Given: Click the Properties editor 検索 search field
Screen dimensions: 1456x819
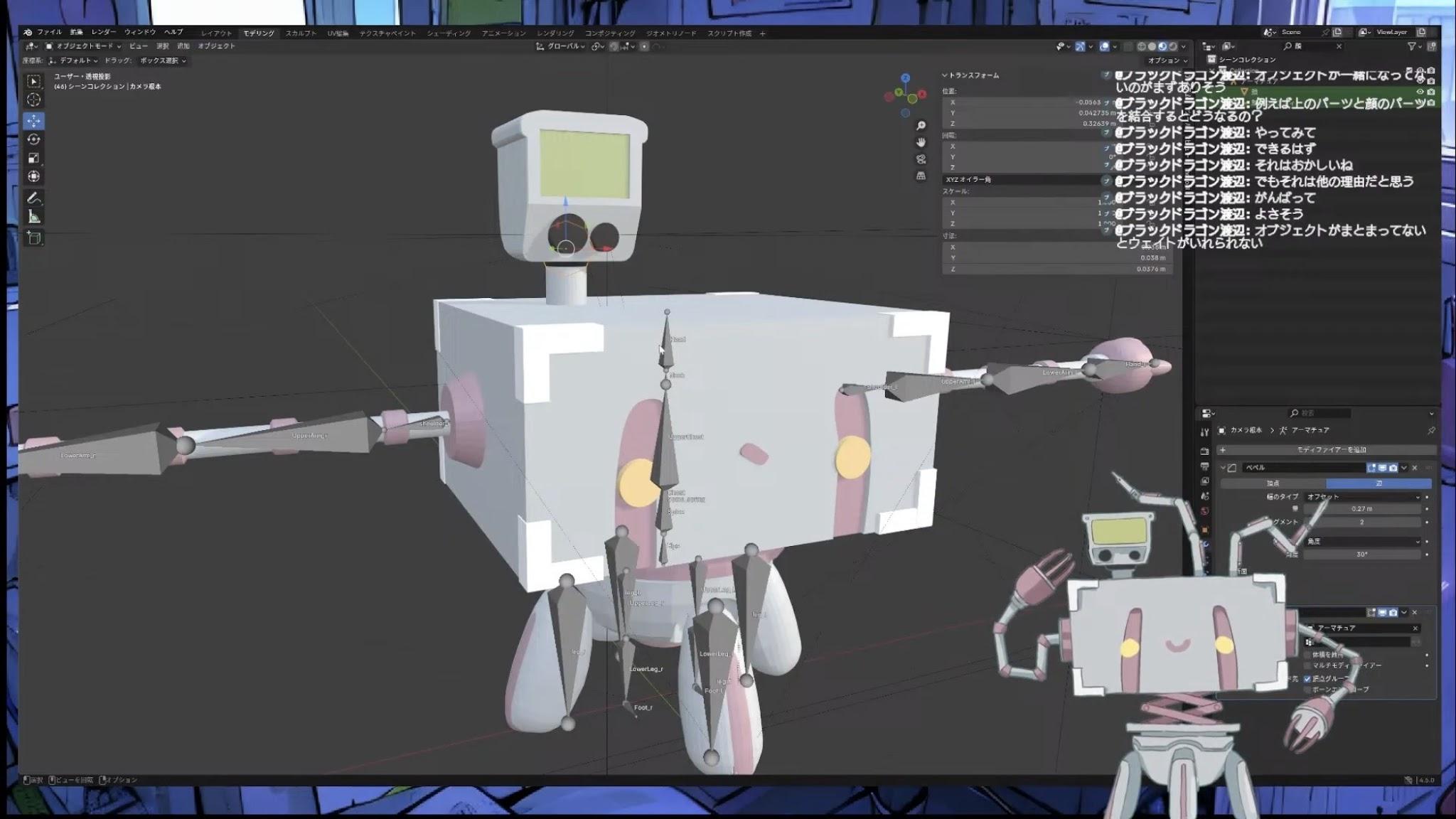Looking at the screenshot, I should pyautogui.click(x=1319, y=413).
